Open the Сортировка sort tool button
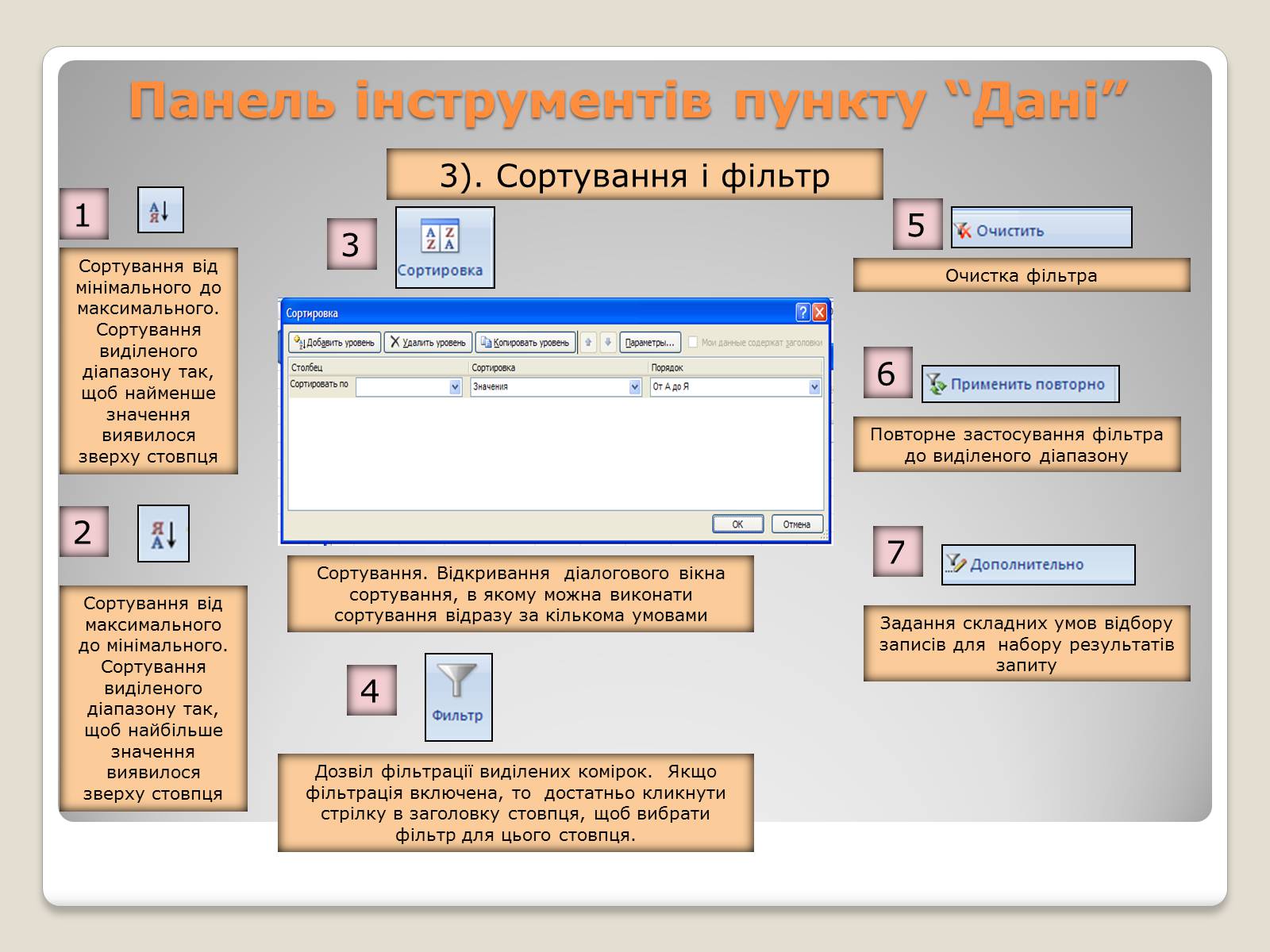The height and width of the screenshot is (952, 1270). 445,248
